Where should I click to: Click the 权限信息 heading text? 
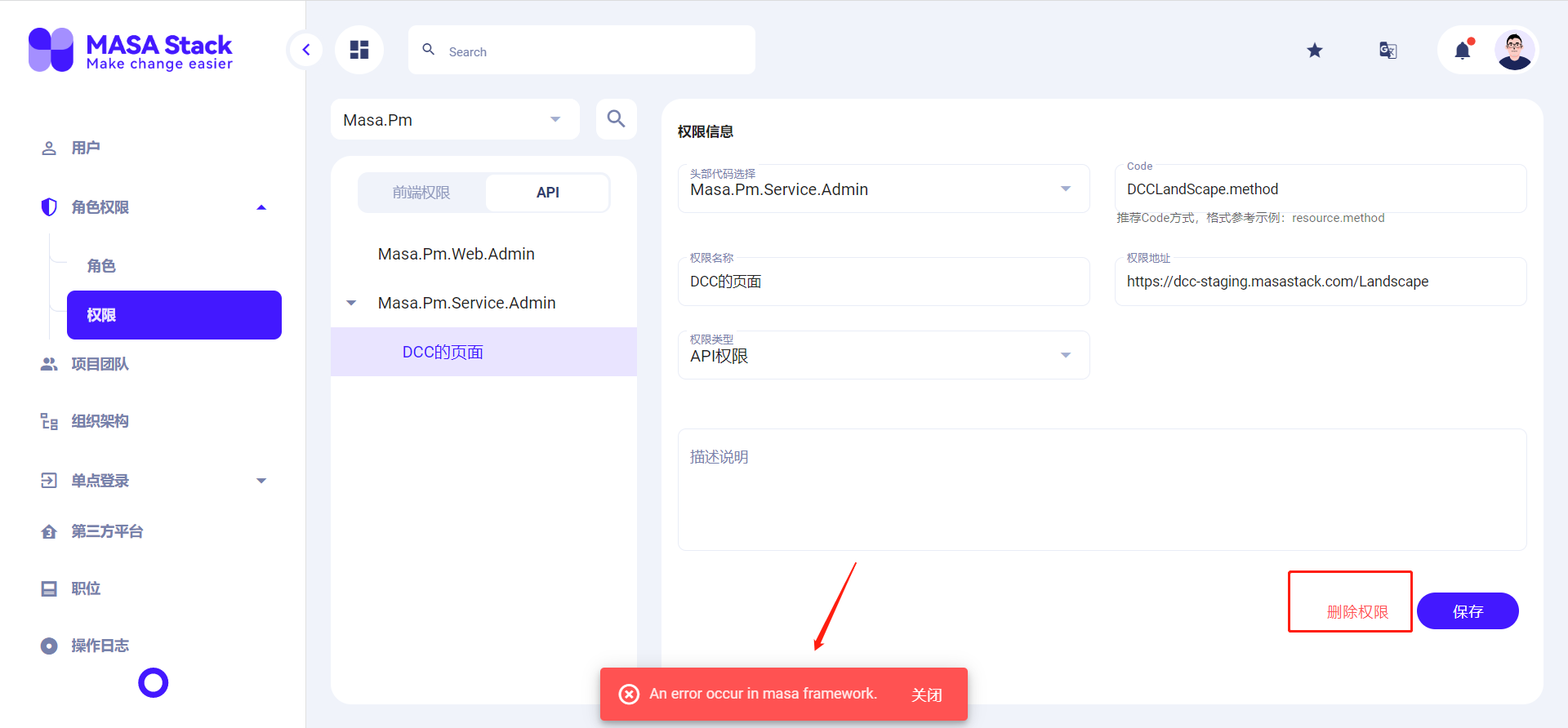pyautogui.click(x=706, y=131)
